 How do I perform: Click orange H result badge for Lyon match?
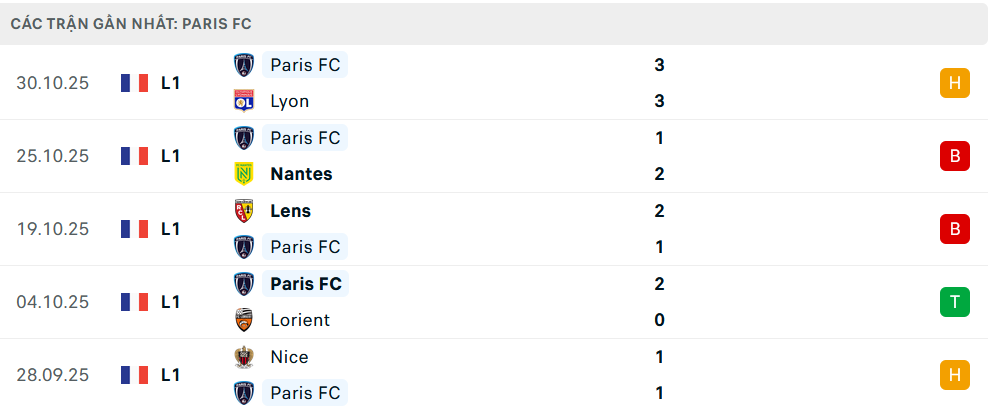954,83
